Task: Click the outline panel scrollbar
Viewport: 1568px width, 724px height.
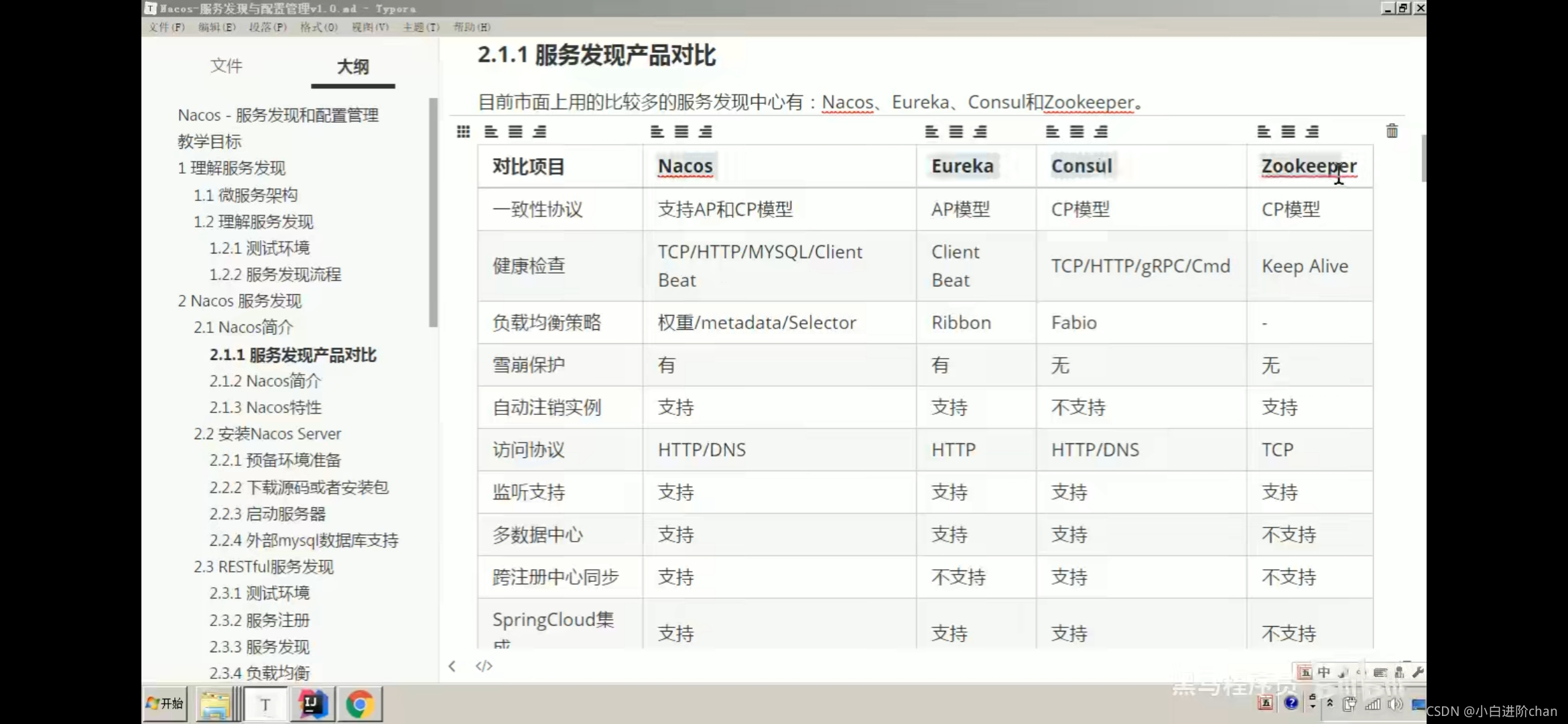Action: tap(433, 212)
